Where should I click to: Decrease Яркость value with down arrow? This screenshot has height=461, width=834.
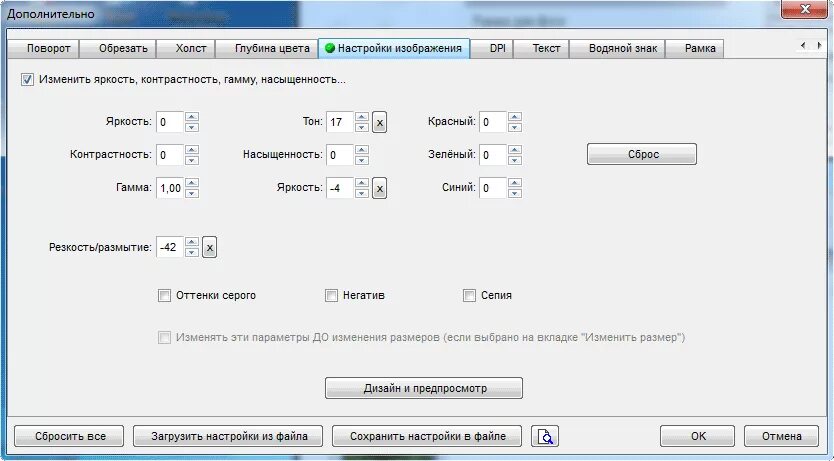pyautogui.click(x=192, y=127)
